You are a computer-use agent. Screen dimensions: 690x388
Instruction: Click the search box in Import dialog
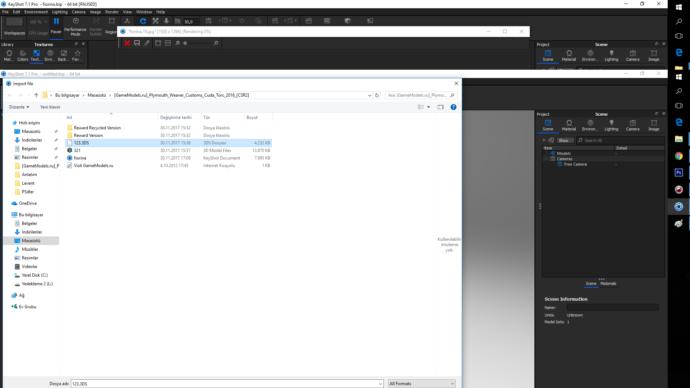pos(420,95)
